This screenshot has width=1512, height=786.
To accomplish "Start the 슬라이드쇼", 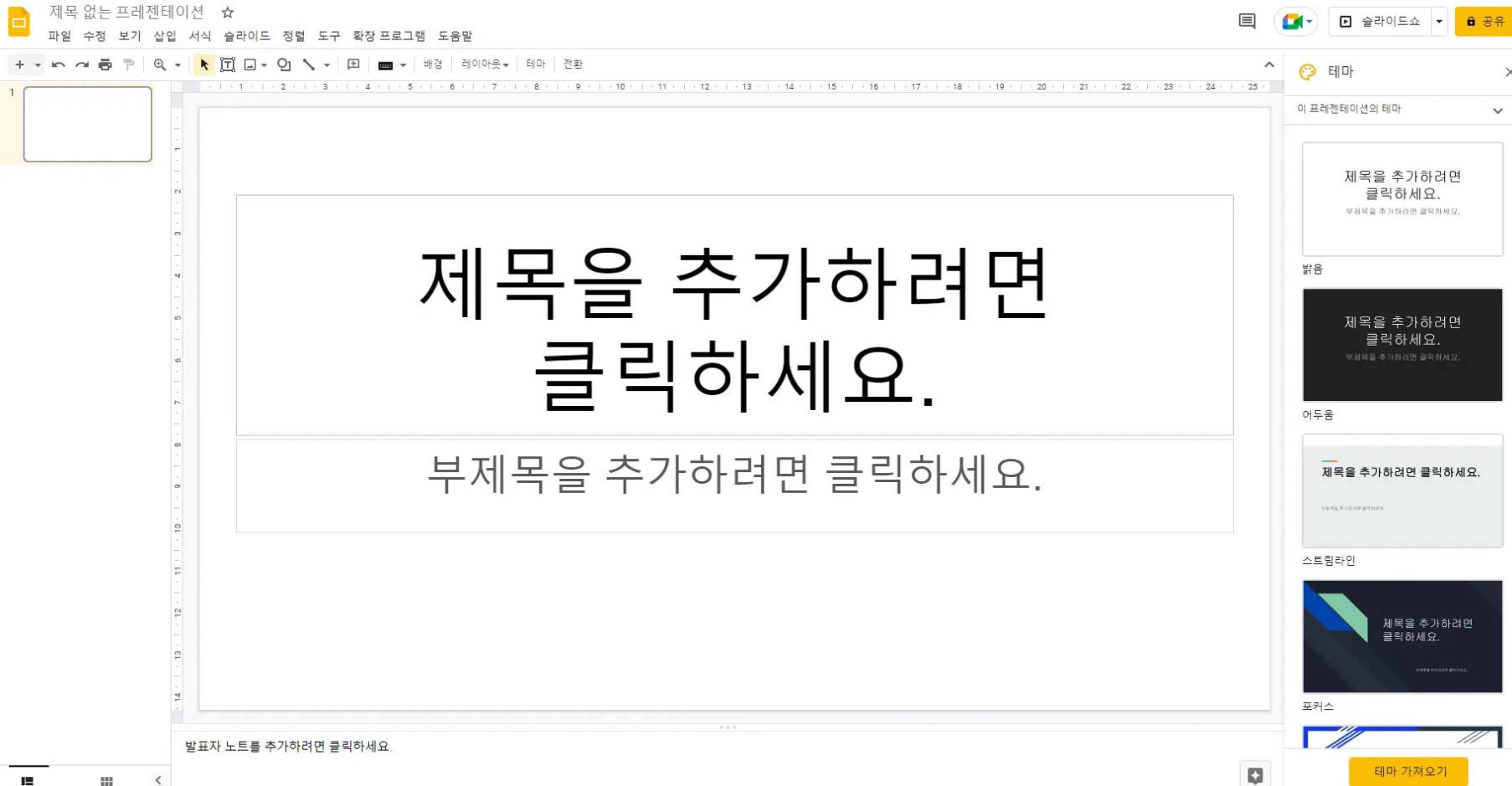I will pos(1381,22).
